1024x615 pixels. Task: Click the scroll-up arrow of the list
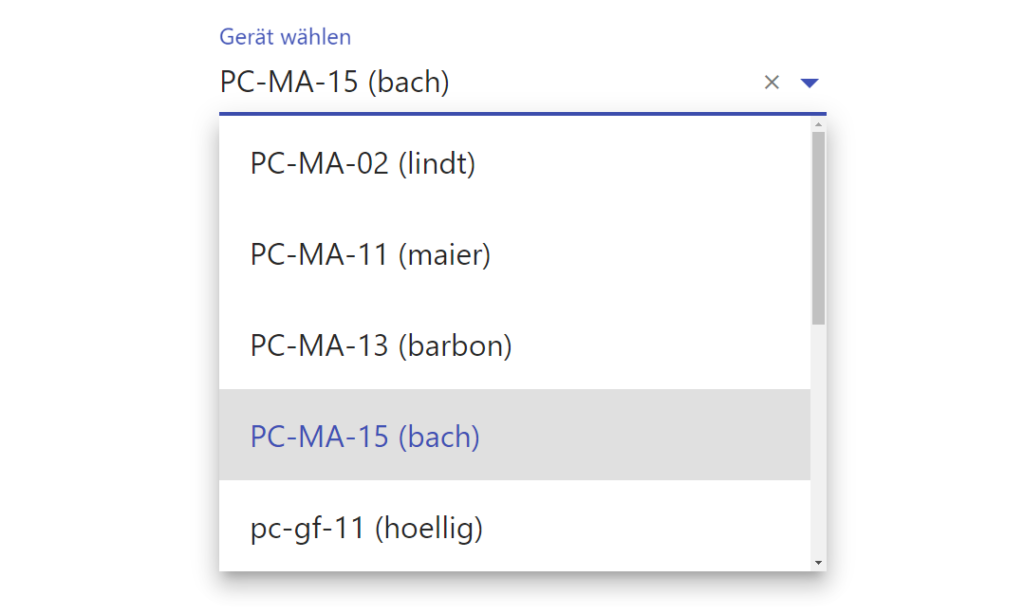coord(819,125)
